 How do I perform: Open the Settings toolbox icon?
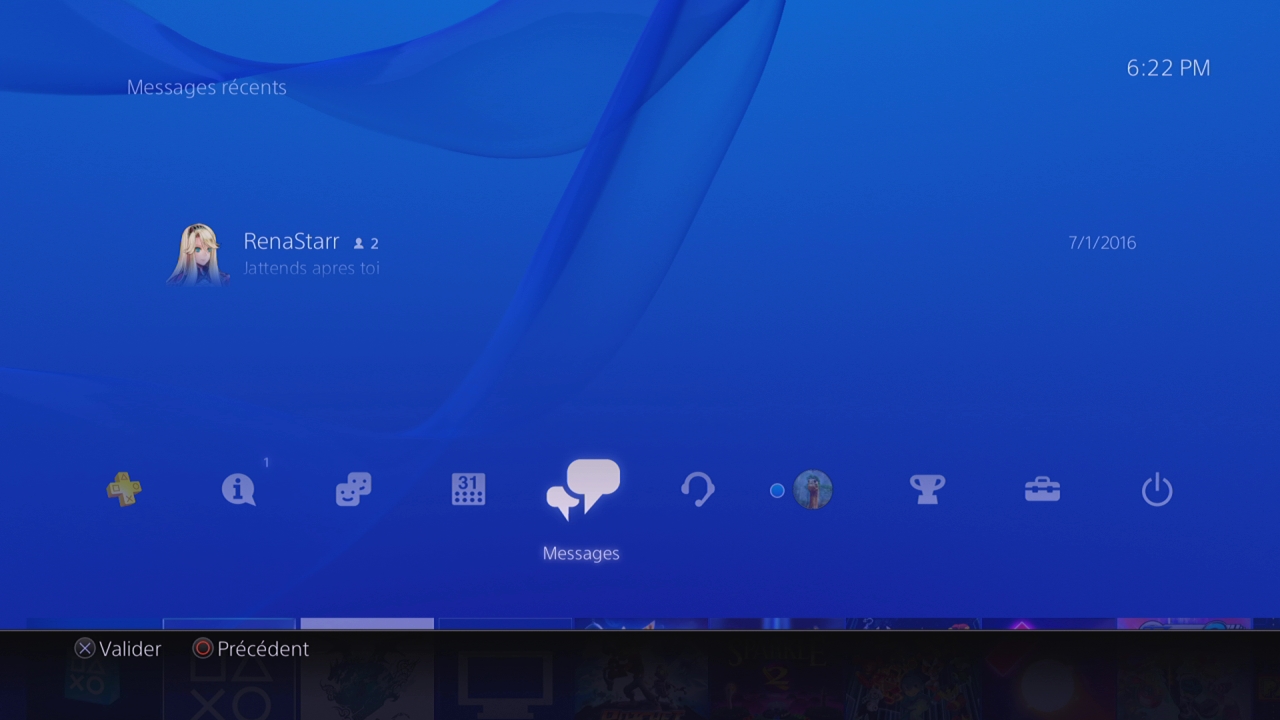click(x=1042, y=490)
